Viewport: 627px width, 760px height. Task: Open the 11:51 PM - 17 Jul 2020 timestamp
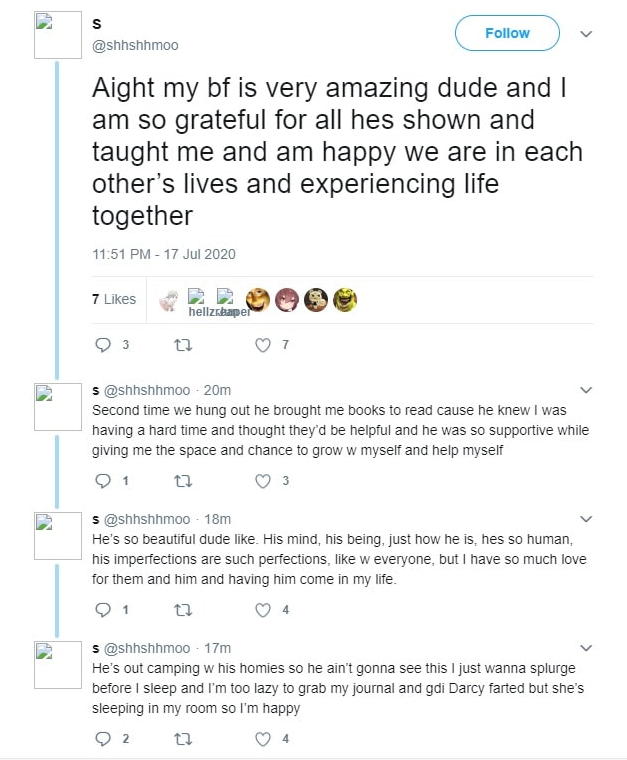coord(164,254)
